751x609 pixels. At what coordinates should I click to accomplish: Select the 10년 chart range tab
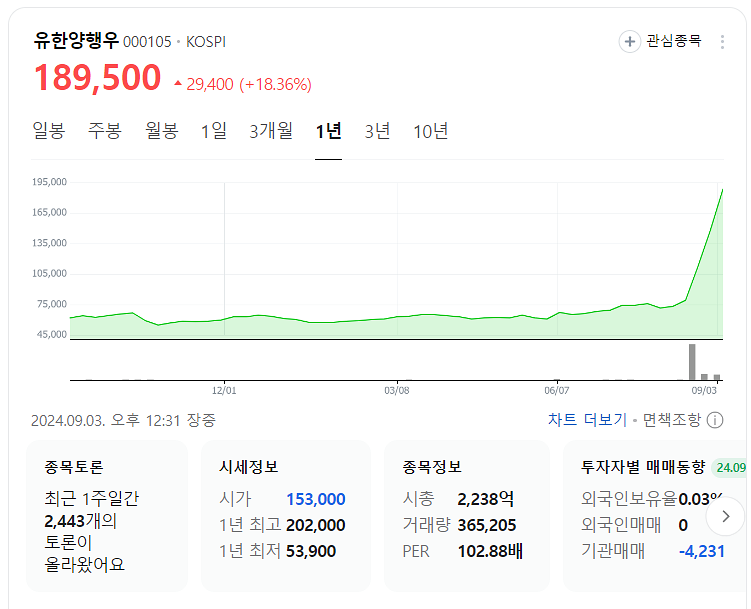pyautogui.click(x=431, y=131)
